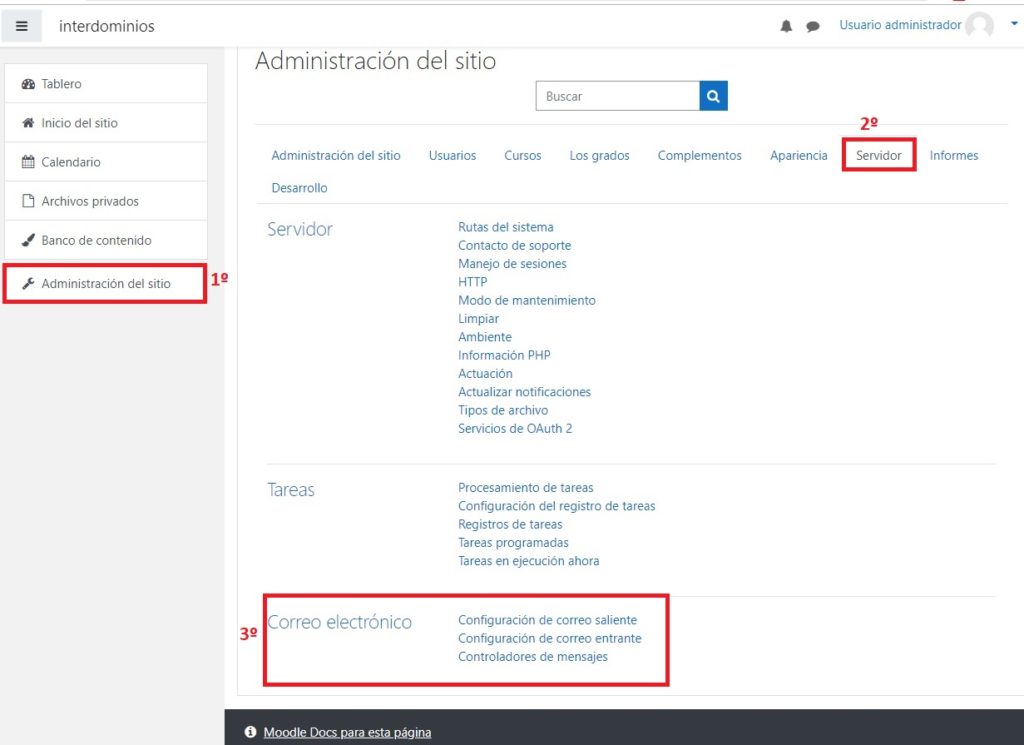
Task: Open Configuración de correo entrante
Action: (549, 638)
